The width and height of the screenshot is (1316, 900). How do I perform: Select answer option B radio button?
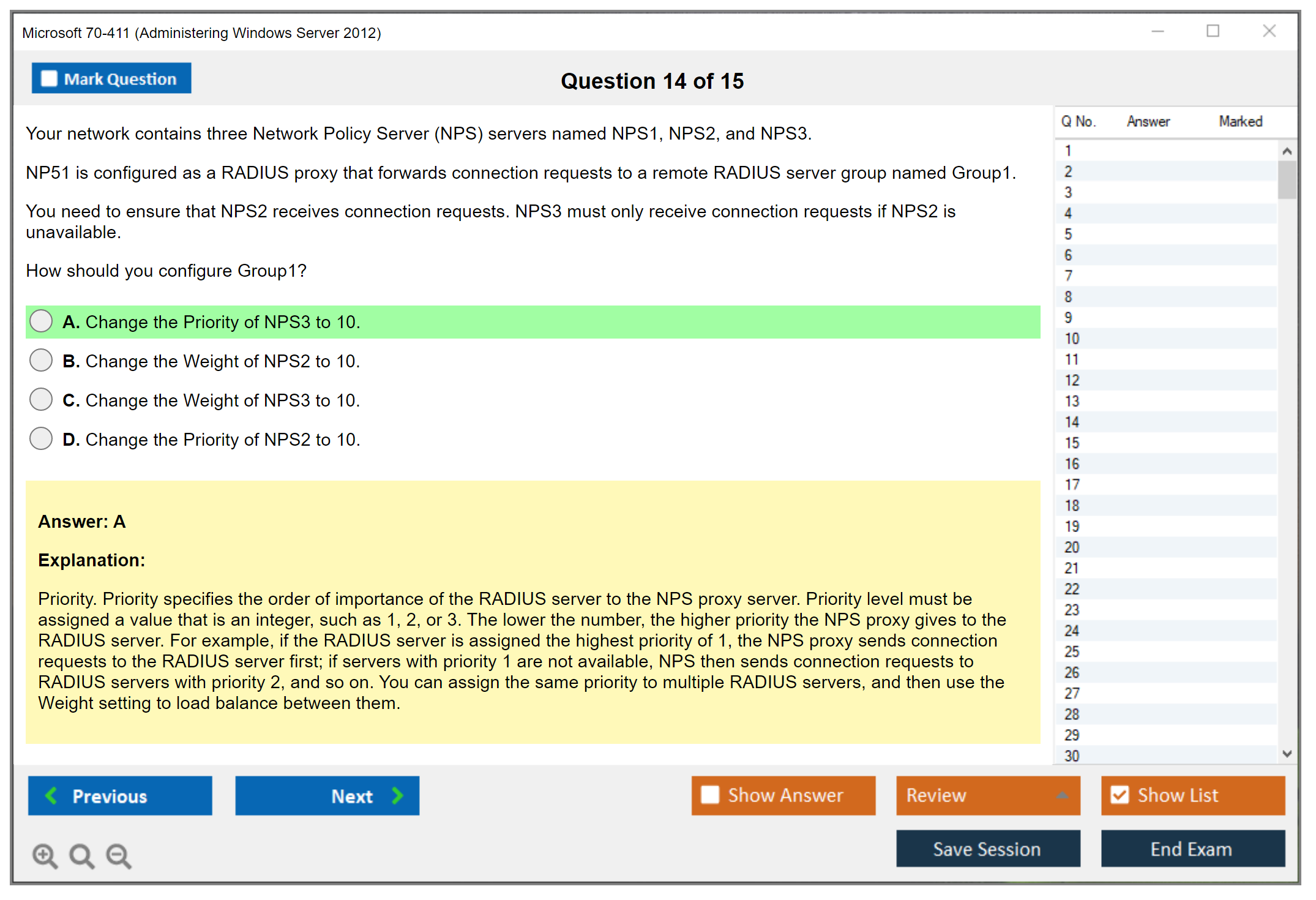click(41, 361)
